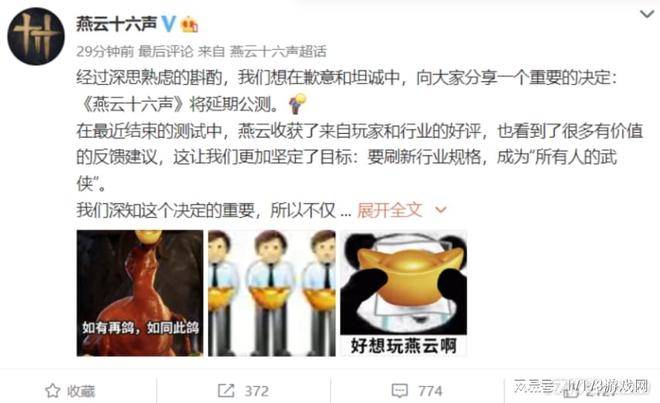The height and width of the screenshot is (403, 660).
Task: Open the 29分钟前 timestamp
Action: (105, 51)
